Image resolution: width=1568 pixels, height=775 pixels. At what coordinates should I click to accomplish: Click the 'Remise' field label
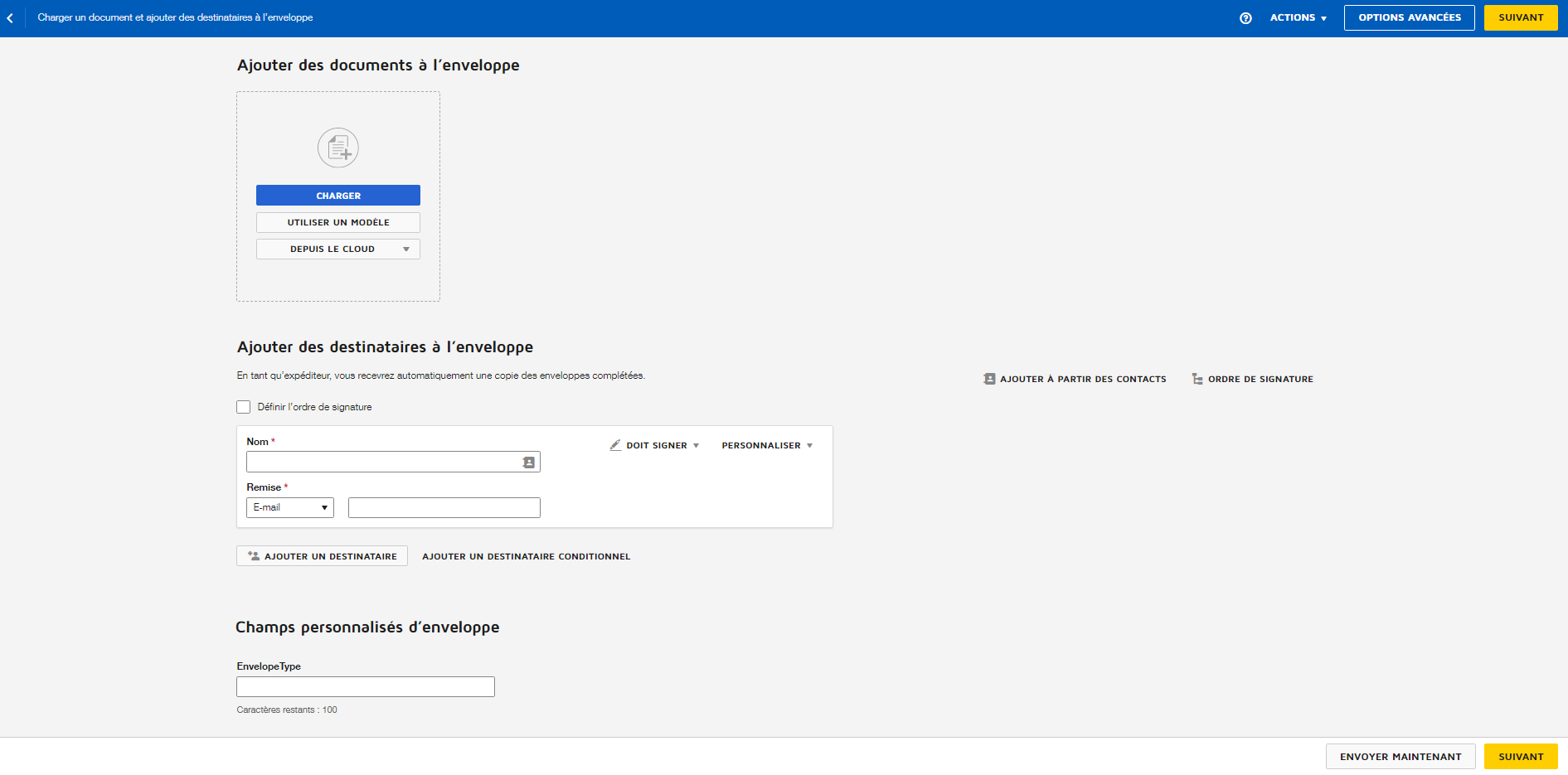click(264, 487)
